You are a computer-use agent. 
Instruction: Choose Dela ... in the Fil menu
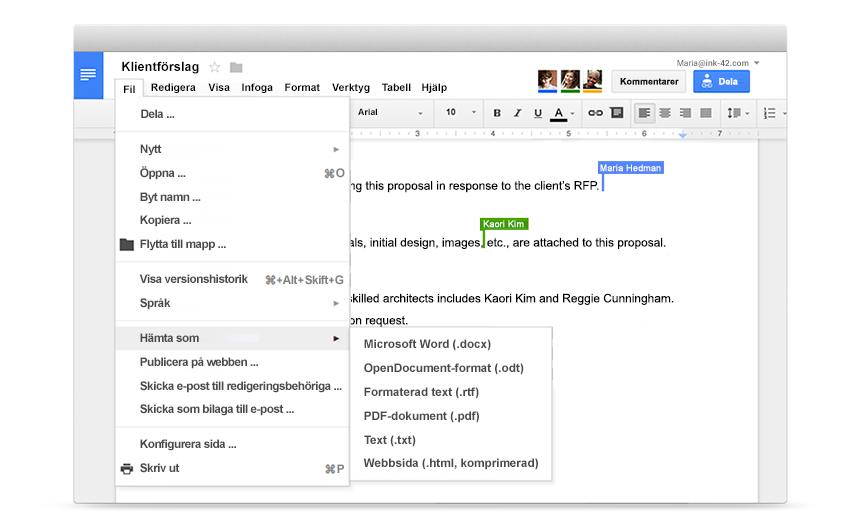(232, 114)
